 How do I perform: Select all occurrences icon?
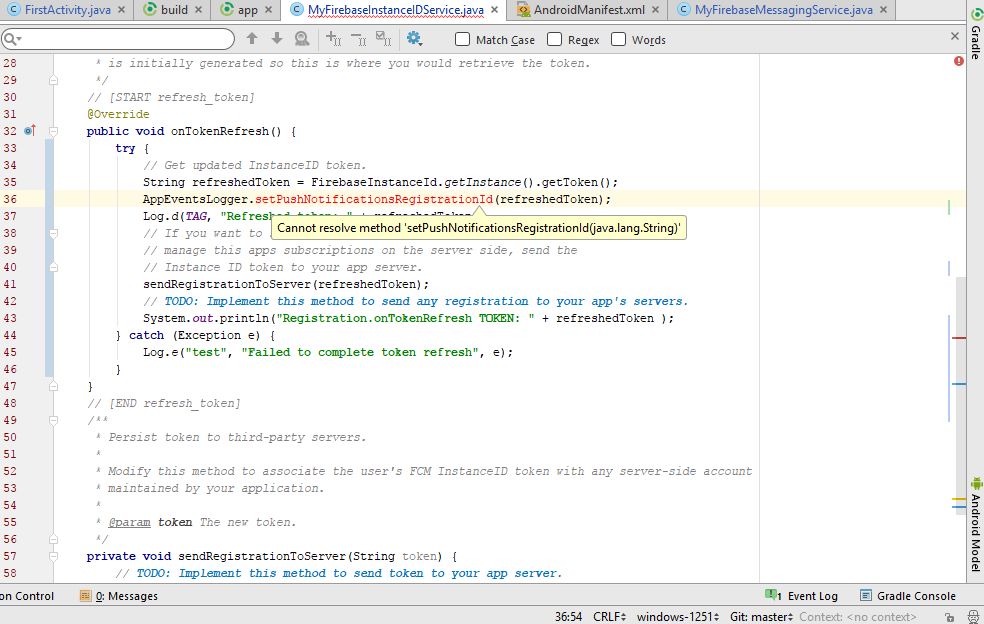383,39
